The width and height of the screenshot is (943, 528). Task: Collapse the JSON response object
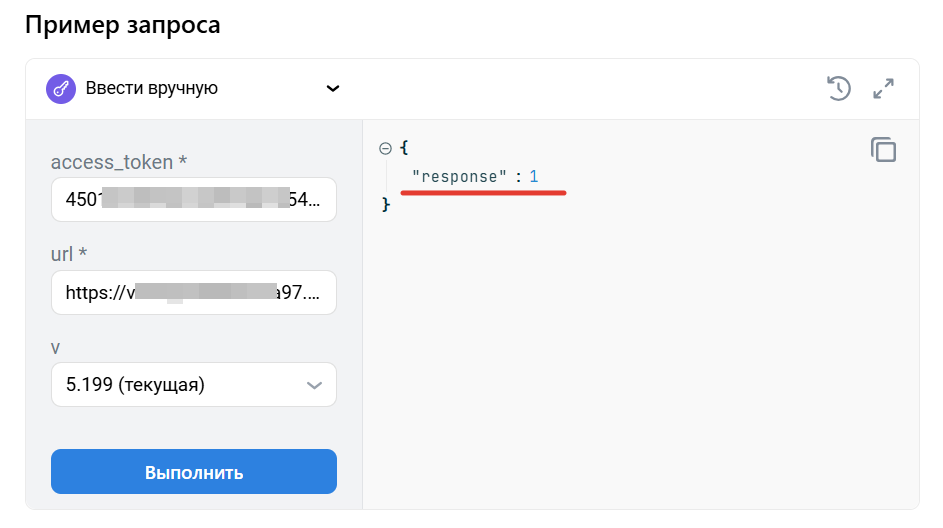click(x=385, y=148)
